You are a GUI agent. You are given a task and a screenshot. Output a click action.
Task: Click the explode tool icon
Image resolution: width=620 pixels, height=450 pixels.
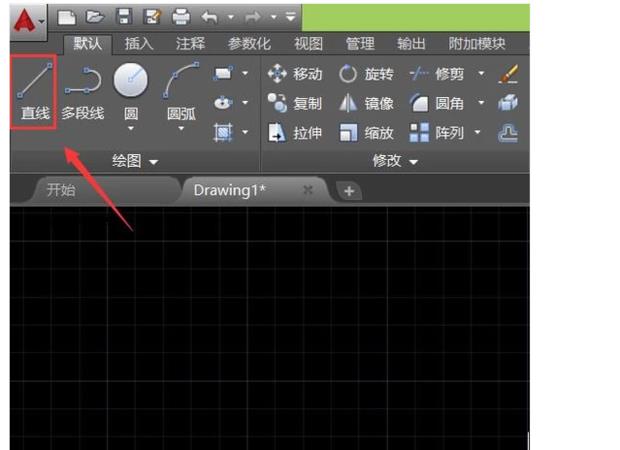coord(508,103)
